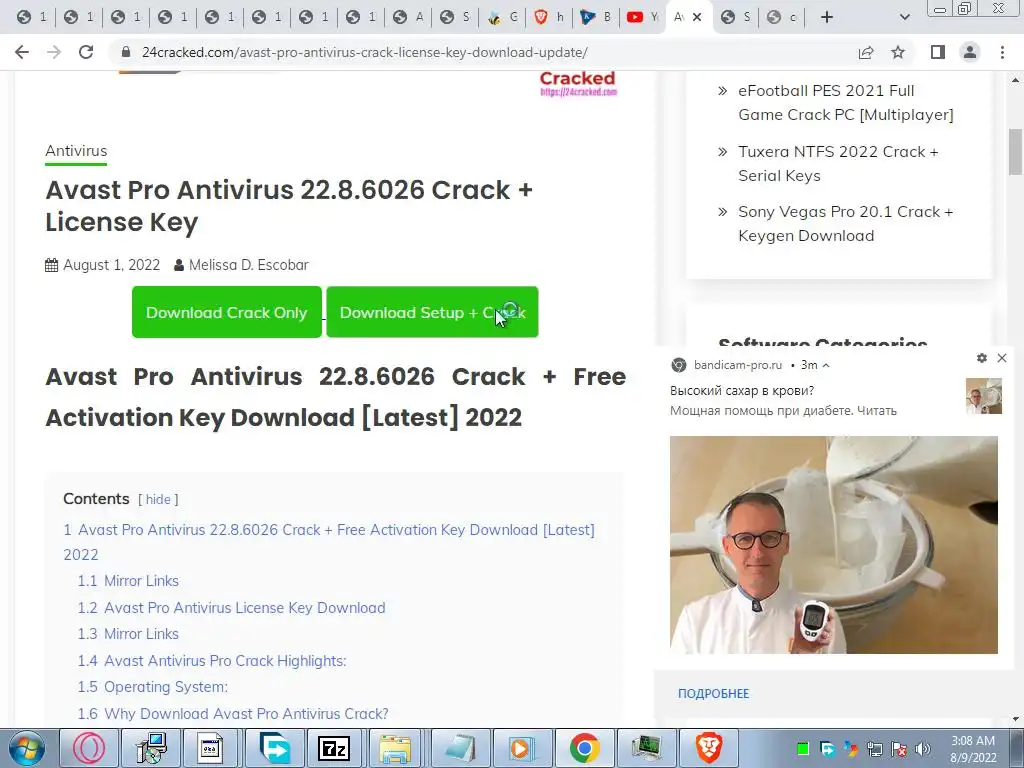Click the August 1, 2022 post date
The height and width of the screenshot is (768, 1024).
(111, 265)
